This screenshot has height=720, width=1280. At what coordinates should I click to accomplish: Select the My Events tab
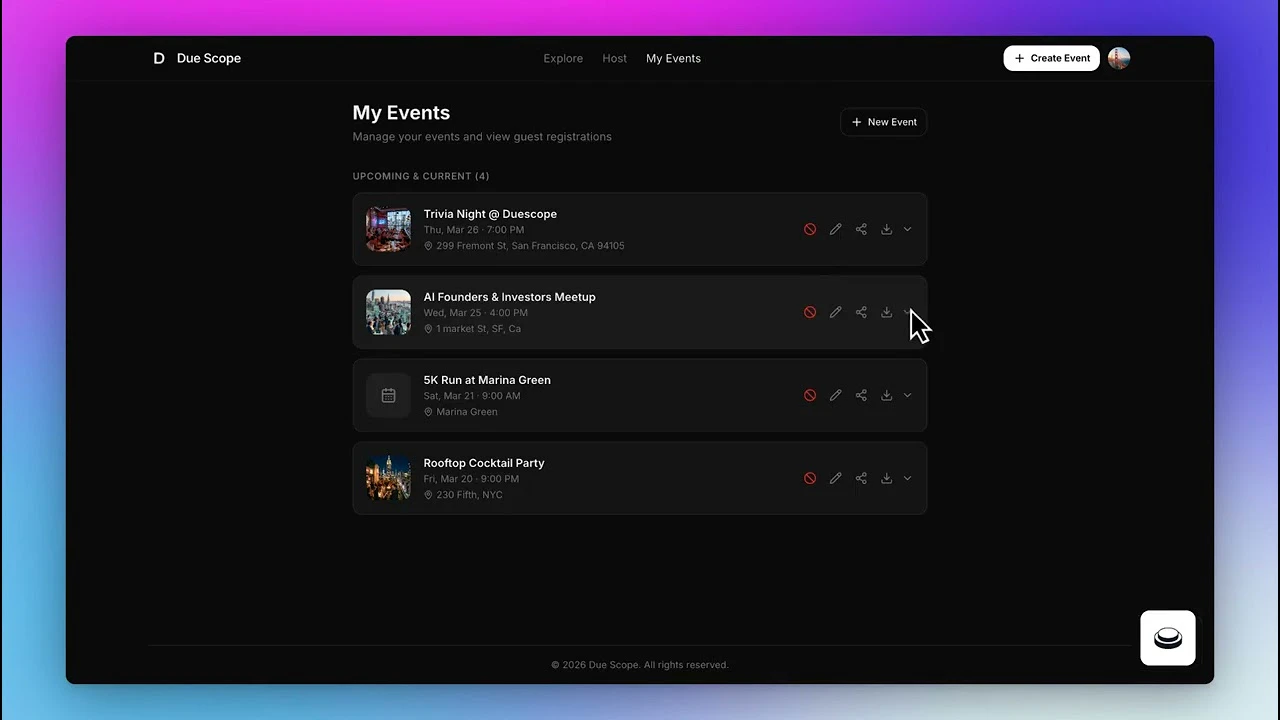coord(673,58)
